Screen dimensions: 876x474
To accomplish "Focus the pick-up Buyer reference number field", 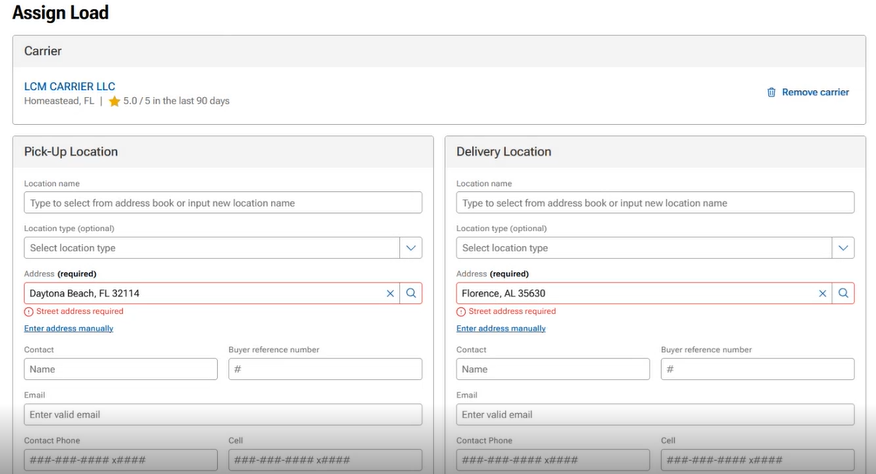I will 325,369.
